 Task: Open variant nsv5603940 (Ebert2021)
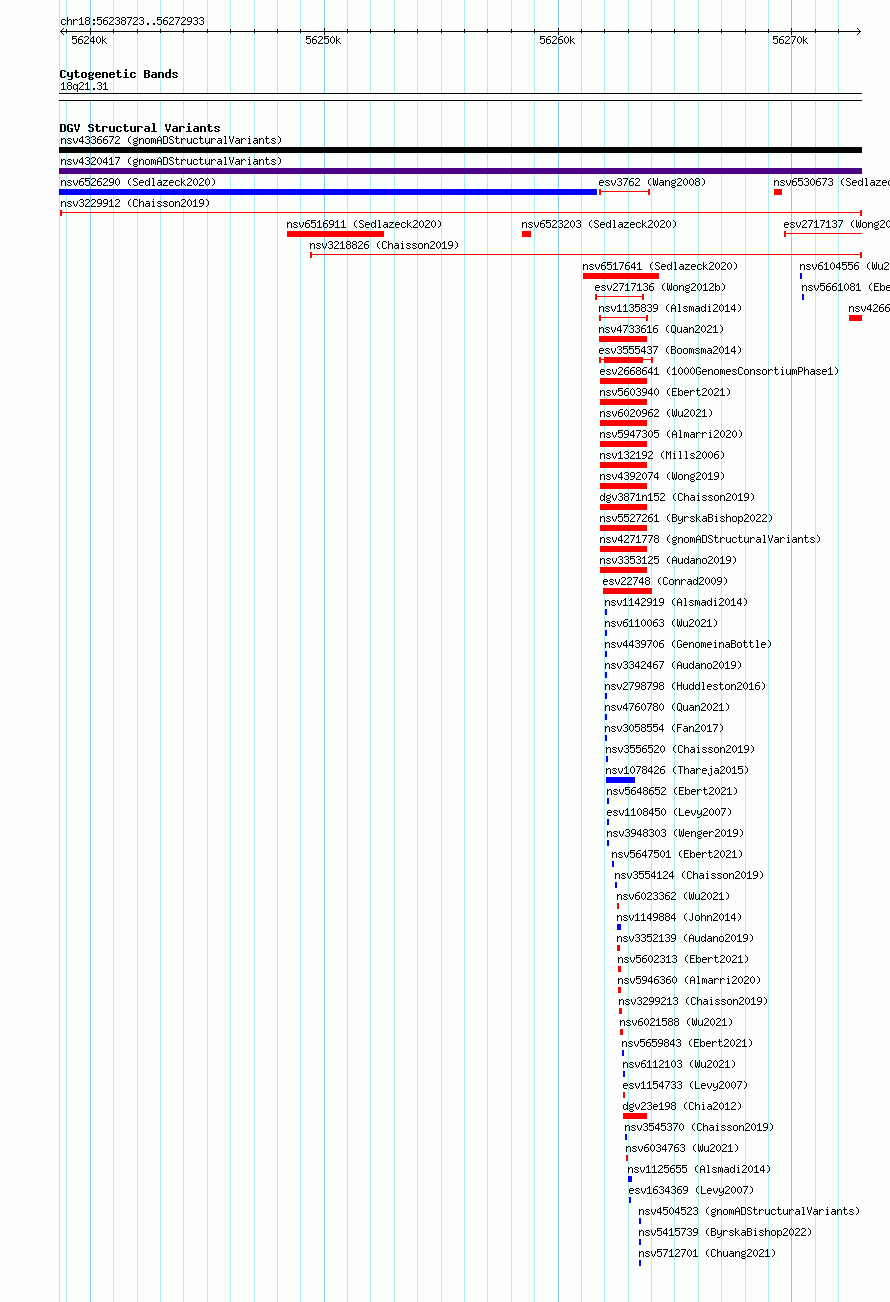click(x=665, y=392)
